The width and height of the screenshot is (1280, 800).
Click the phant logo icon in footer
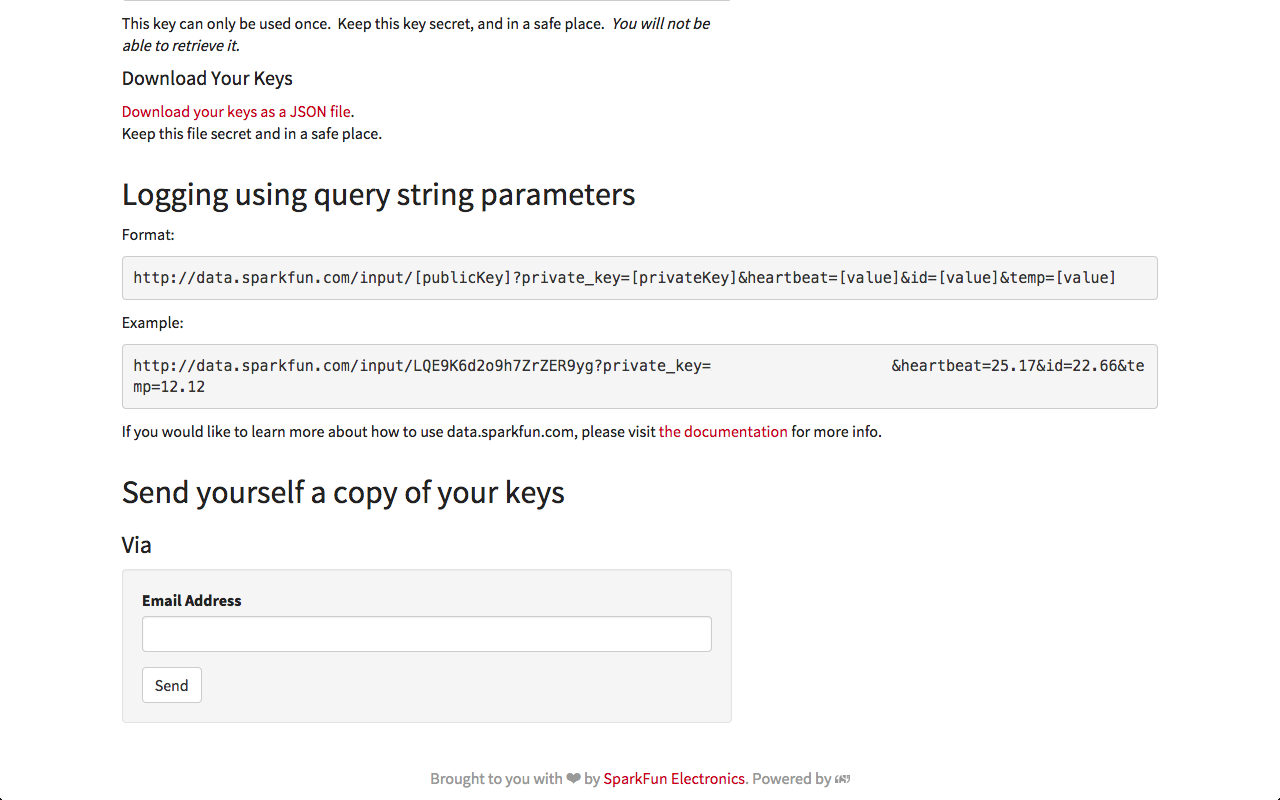(x=843, y=779)
